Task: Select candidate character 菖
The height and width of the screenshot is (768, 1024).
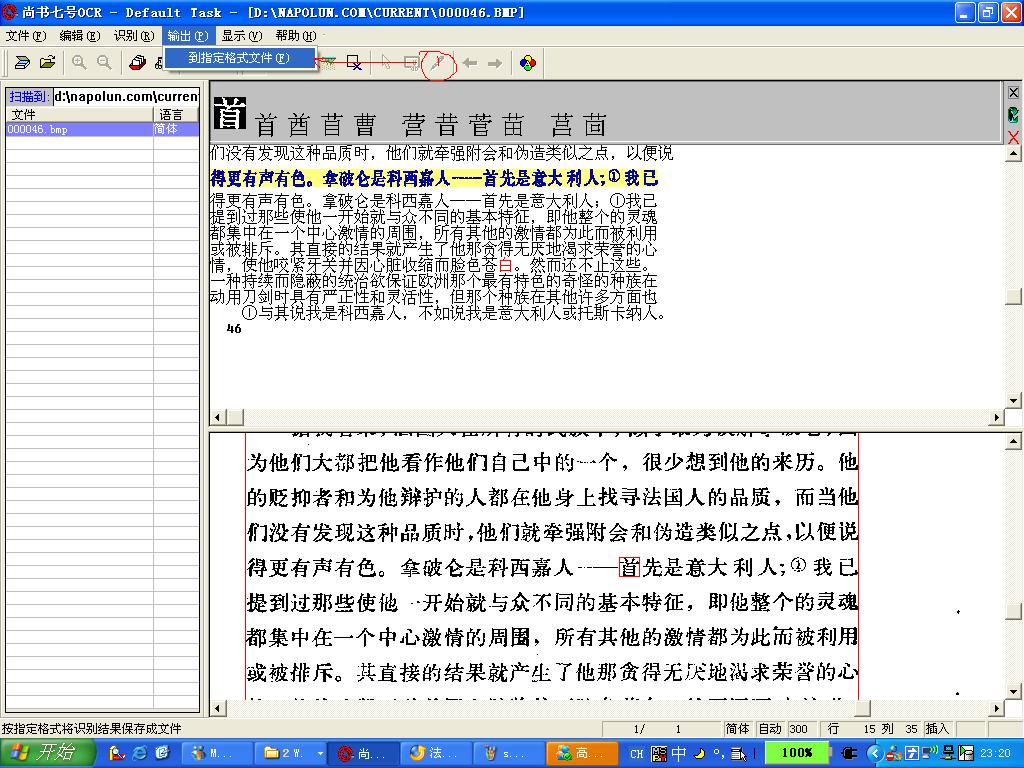Action: pyautogui.click(x=561, y=124)
